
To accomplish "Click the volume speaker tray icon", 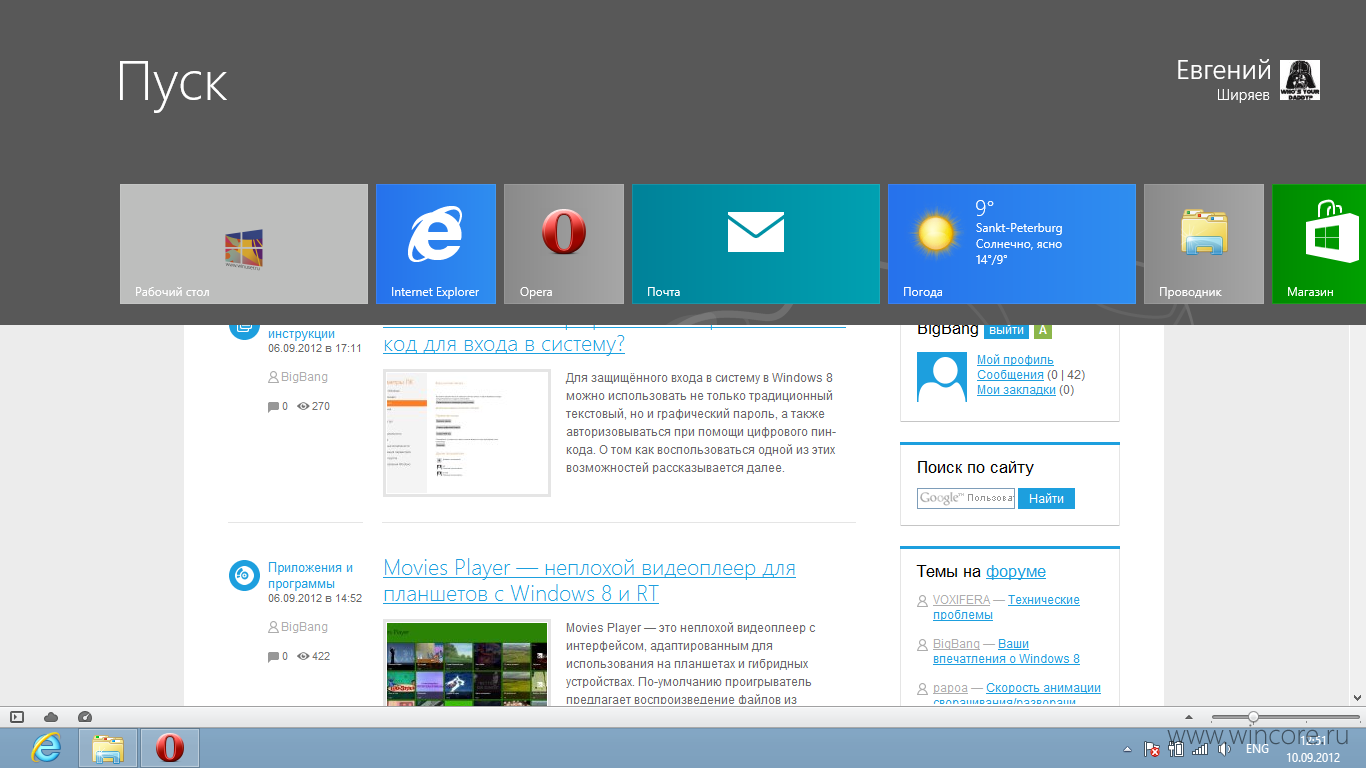I will 1224,748.
